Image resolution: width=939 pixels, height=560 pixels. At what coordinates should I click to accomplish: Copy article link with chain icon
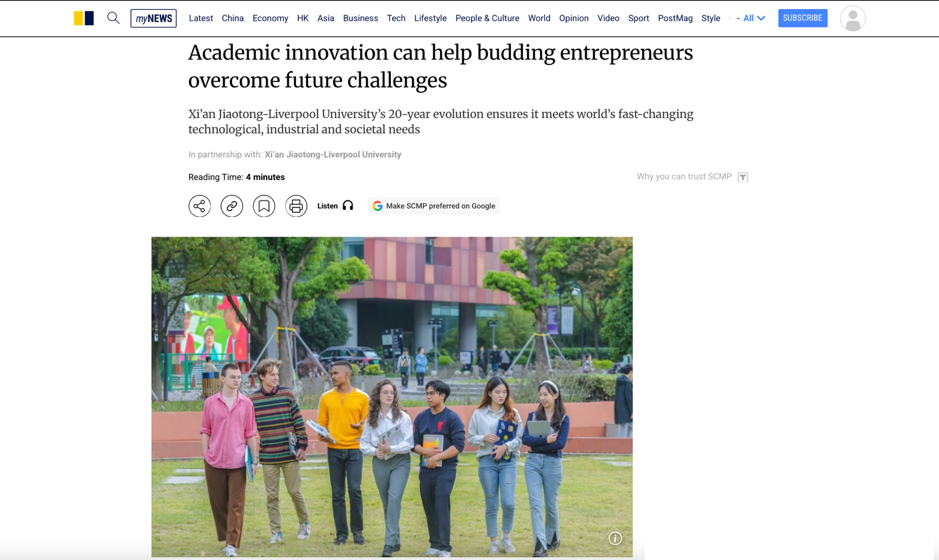(x=232, y=206)
